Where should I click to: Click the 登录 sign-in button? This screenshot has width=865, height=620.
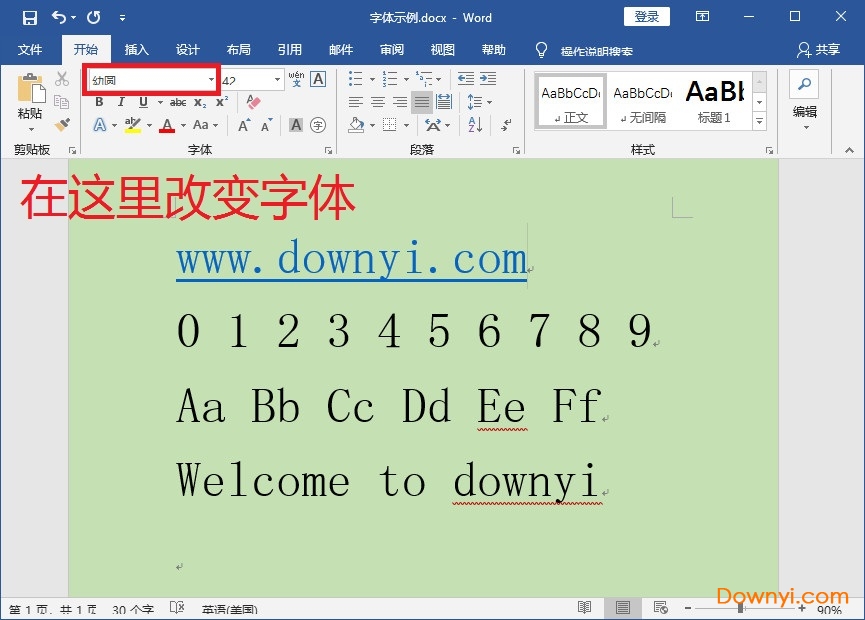pos(647,17)
